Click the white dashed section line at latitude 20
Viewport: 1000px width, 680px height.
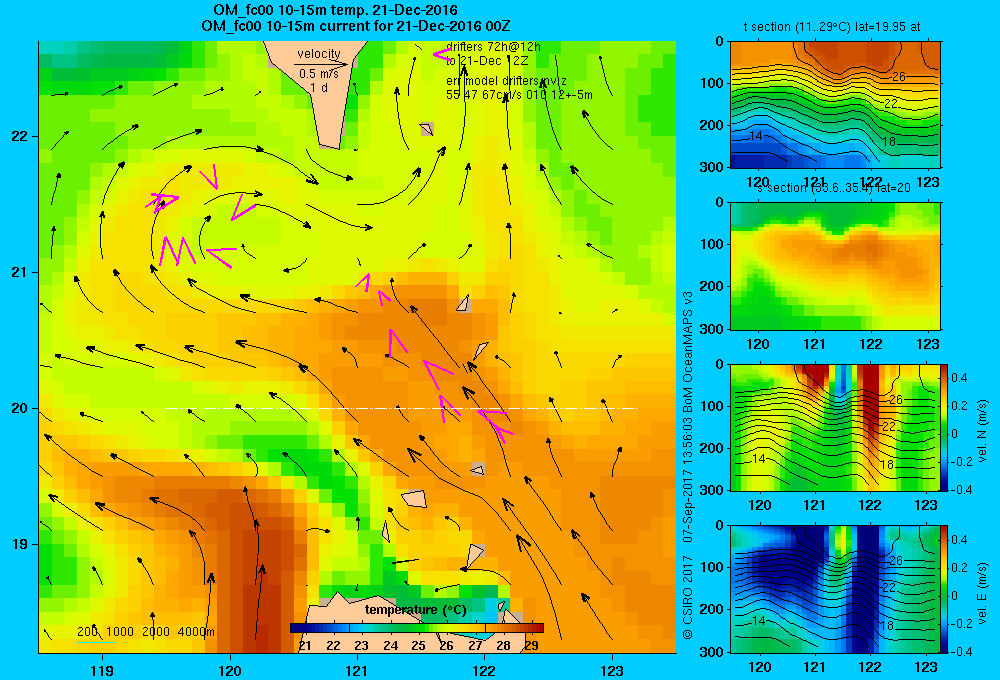click(x=401, y=408)
